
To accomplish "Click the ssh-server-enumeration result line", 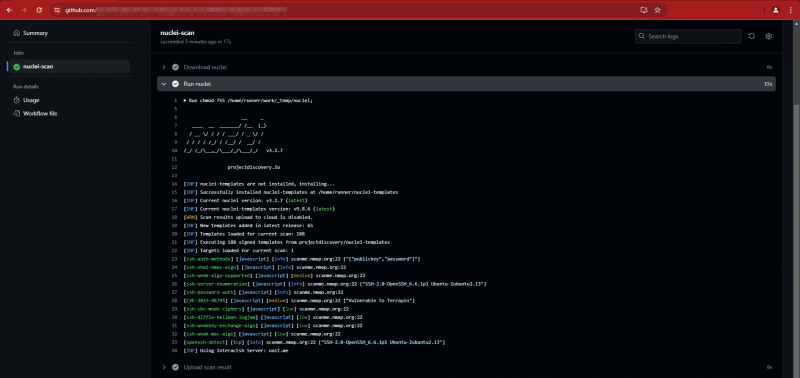I will tap(335, 284).
